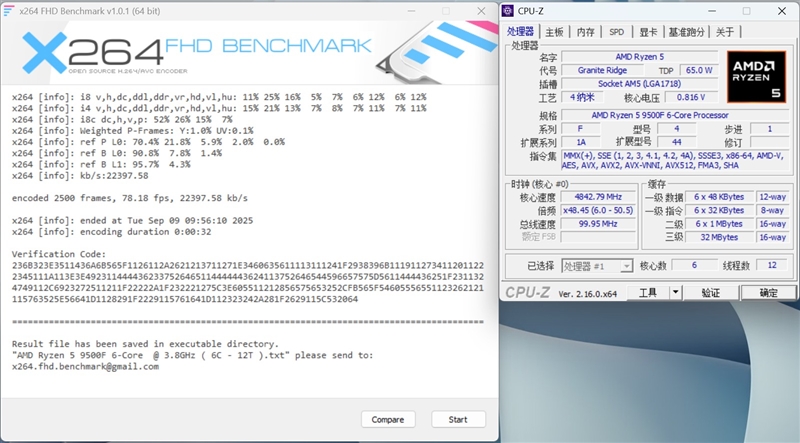The width and height of the screenshot is (800, 443).
Task: Go to the 关于 tab
Action: (725, 32)
